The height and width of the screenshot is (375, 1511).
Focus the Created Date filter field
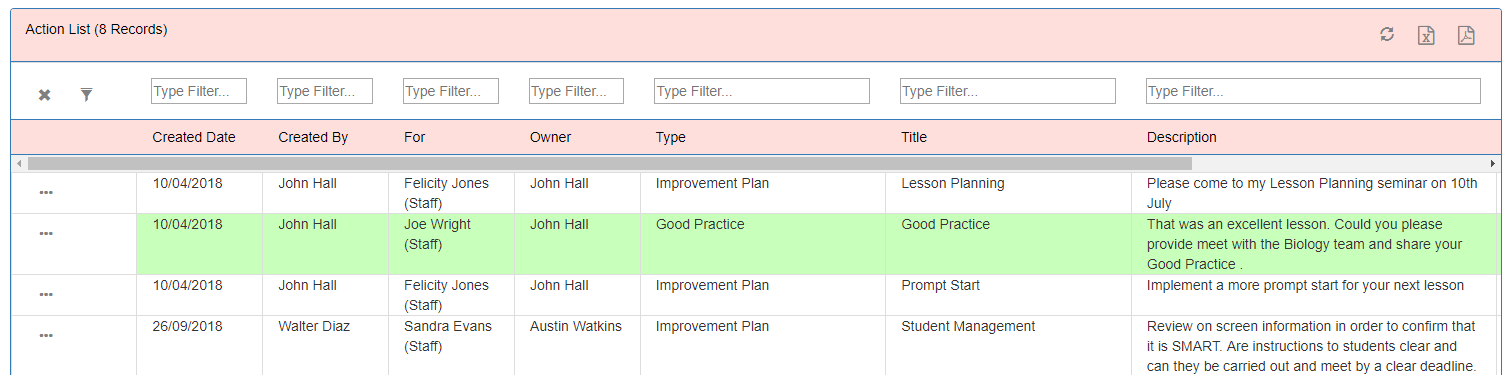(x=199, y=91)
